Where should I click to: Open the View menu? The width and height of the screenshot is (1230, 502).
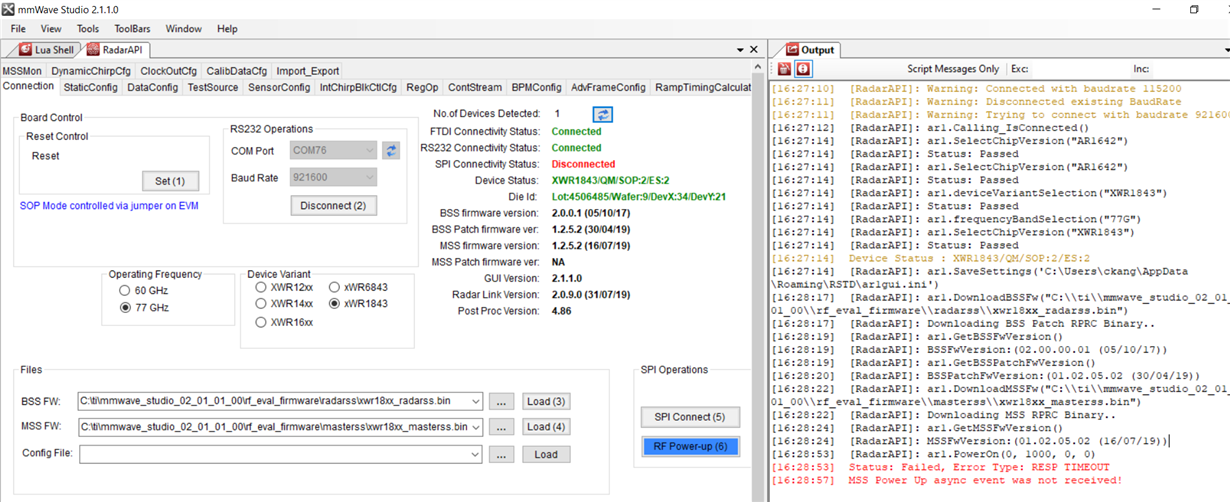tap(51, 29)
